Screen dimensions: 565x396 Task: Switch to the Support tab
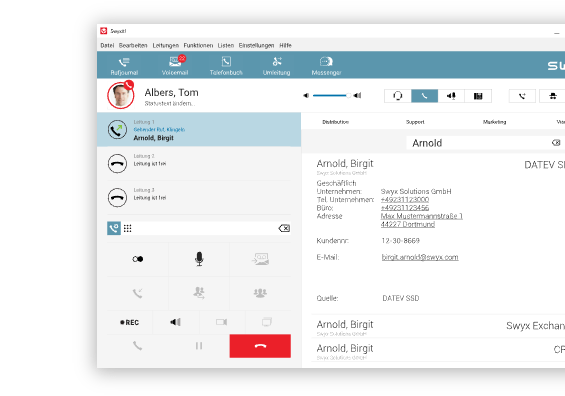415,122
